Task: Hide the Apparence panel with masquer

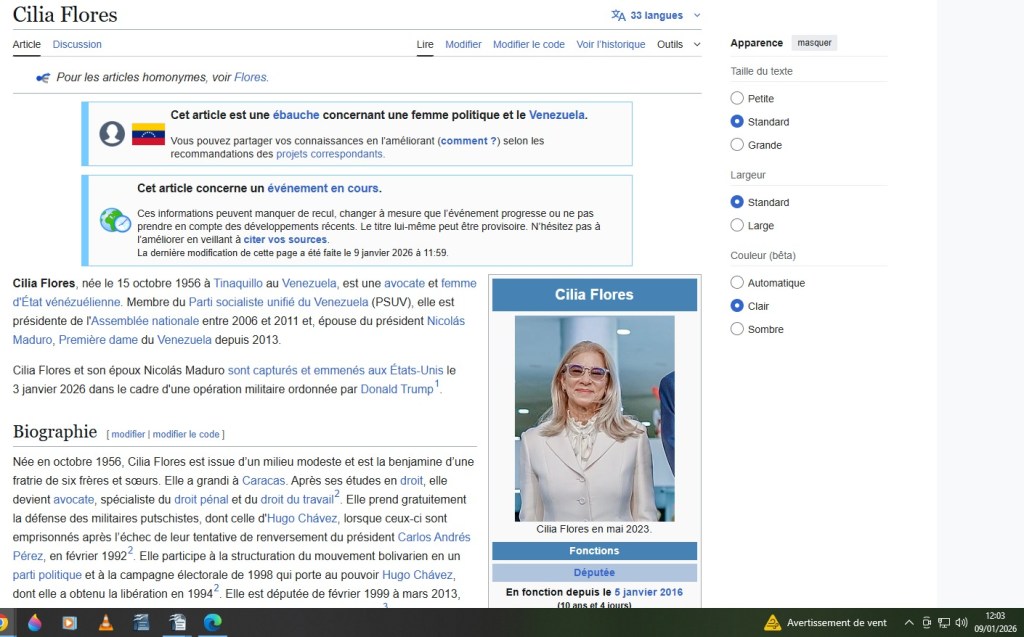Action: 814,43
